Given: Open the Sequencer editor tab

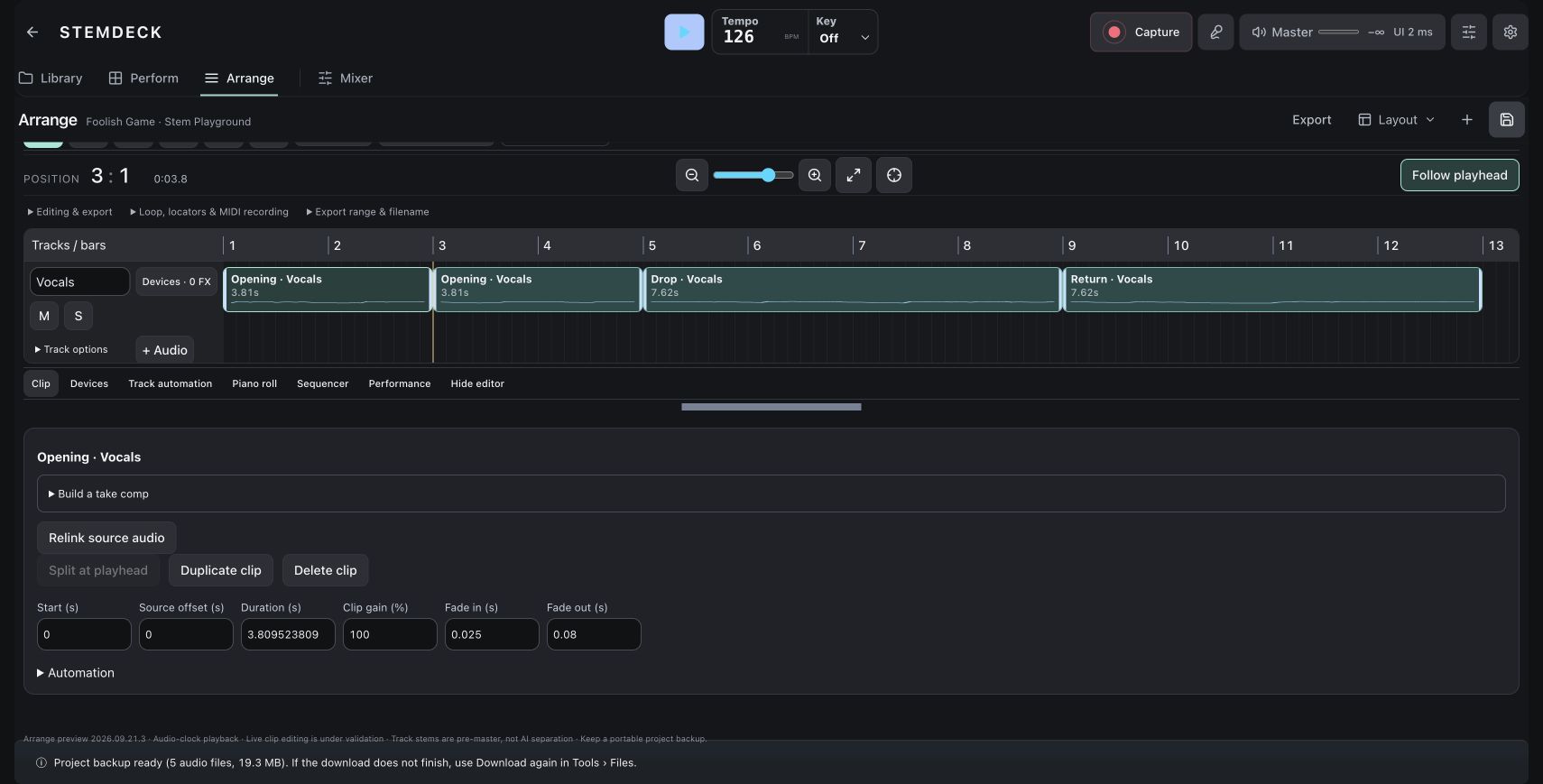Looking at the screenshot, I should pos(323,383).
